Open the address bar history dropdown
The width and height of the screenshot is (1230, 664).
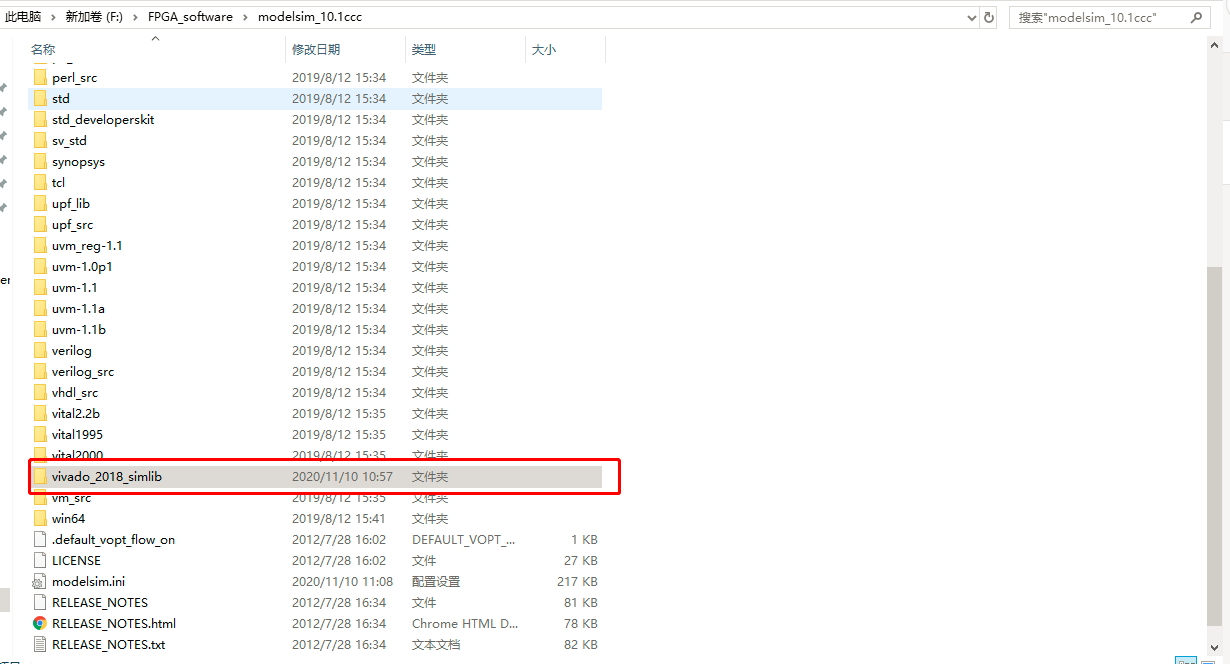[x=973, y=17]
